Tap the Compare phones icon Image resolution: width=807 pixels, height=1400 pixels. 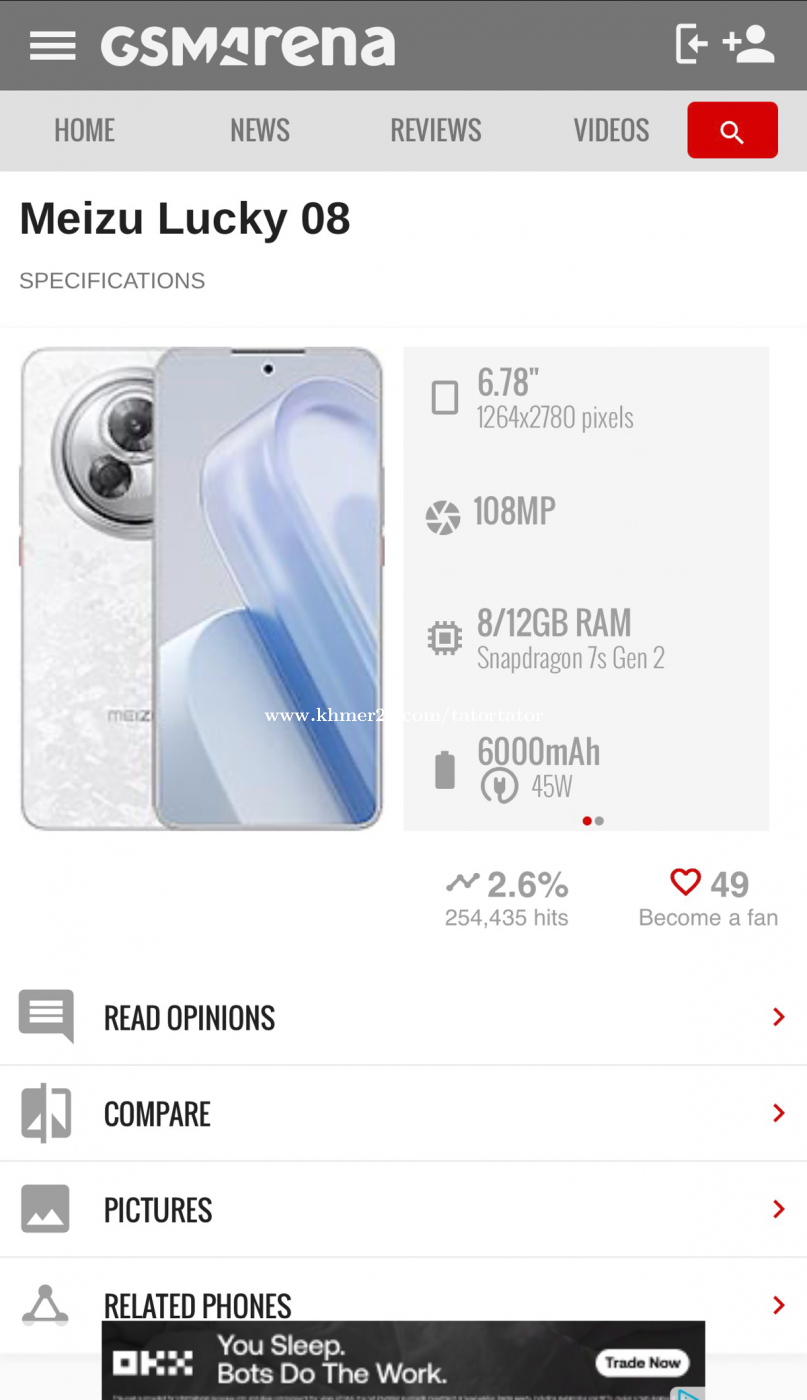[46, 1113]
